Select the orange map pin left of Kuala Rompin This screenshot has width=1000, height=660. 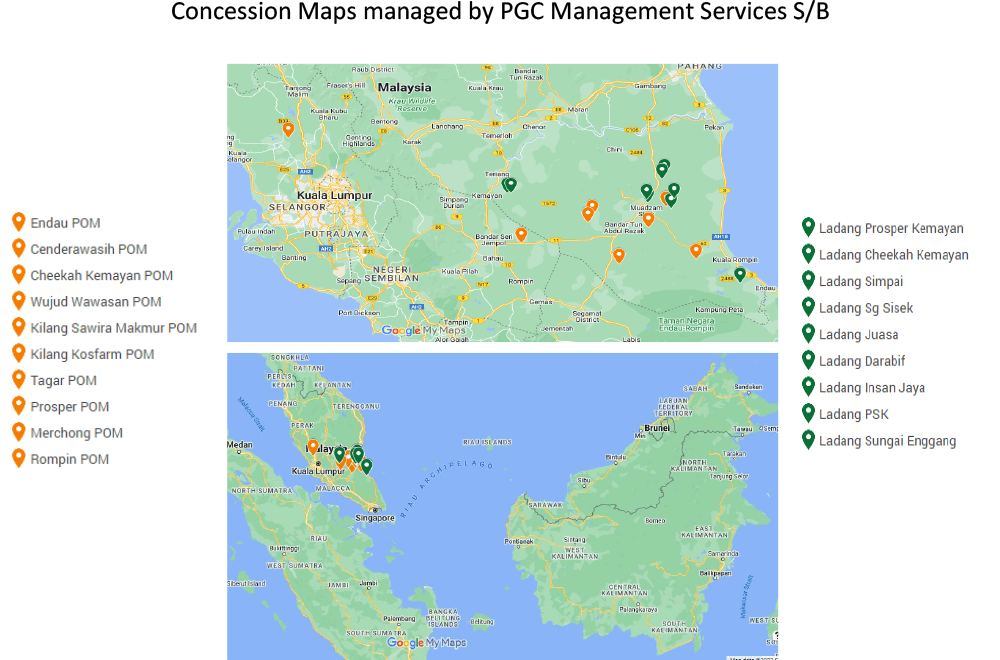pyautogui.click(x=696, y=250)
